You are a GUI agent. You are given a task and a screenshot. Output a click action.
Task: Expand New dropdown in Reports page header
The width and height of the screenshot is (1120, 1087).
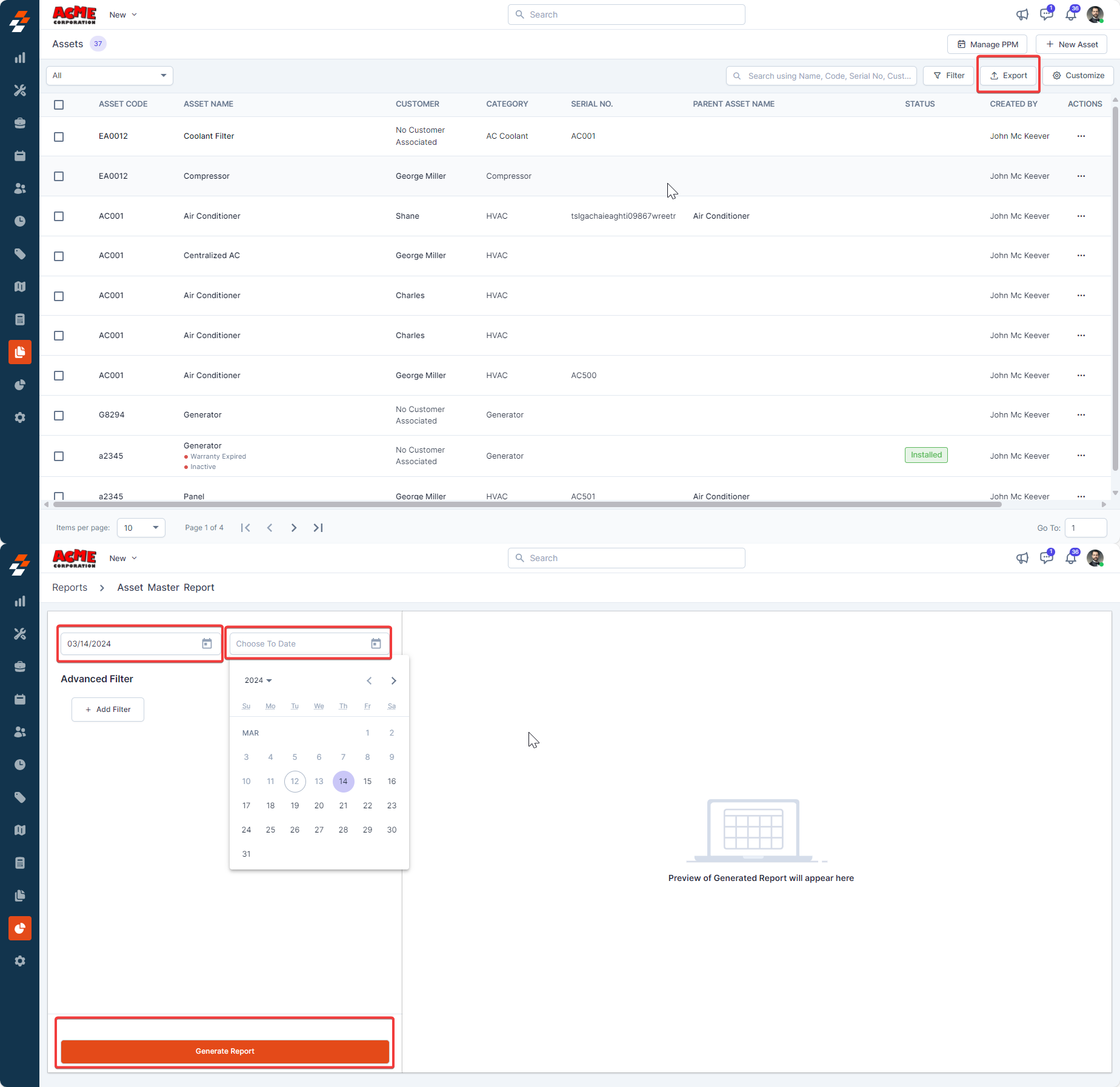[123, 558]
